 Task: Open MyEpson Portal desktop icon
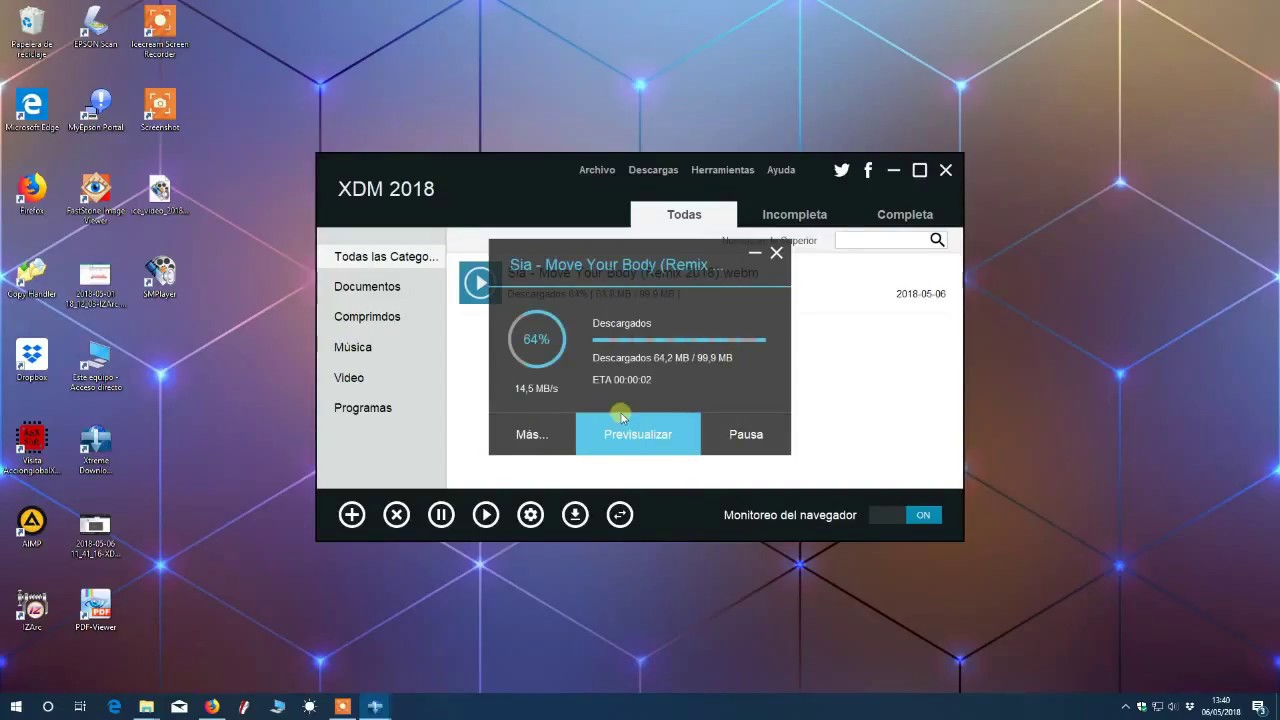tap(96, 111)
